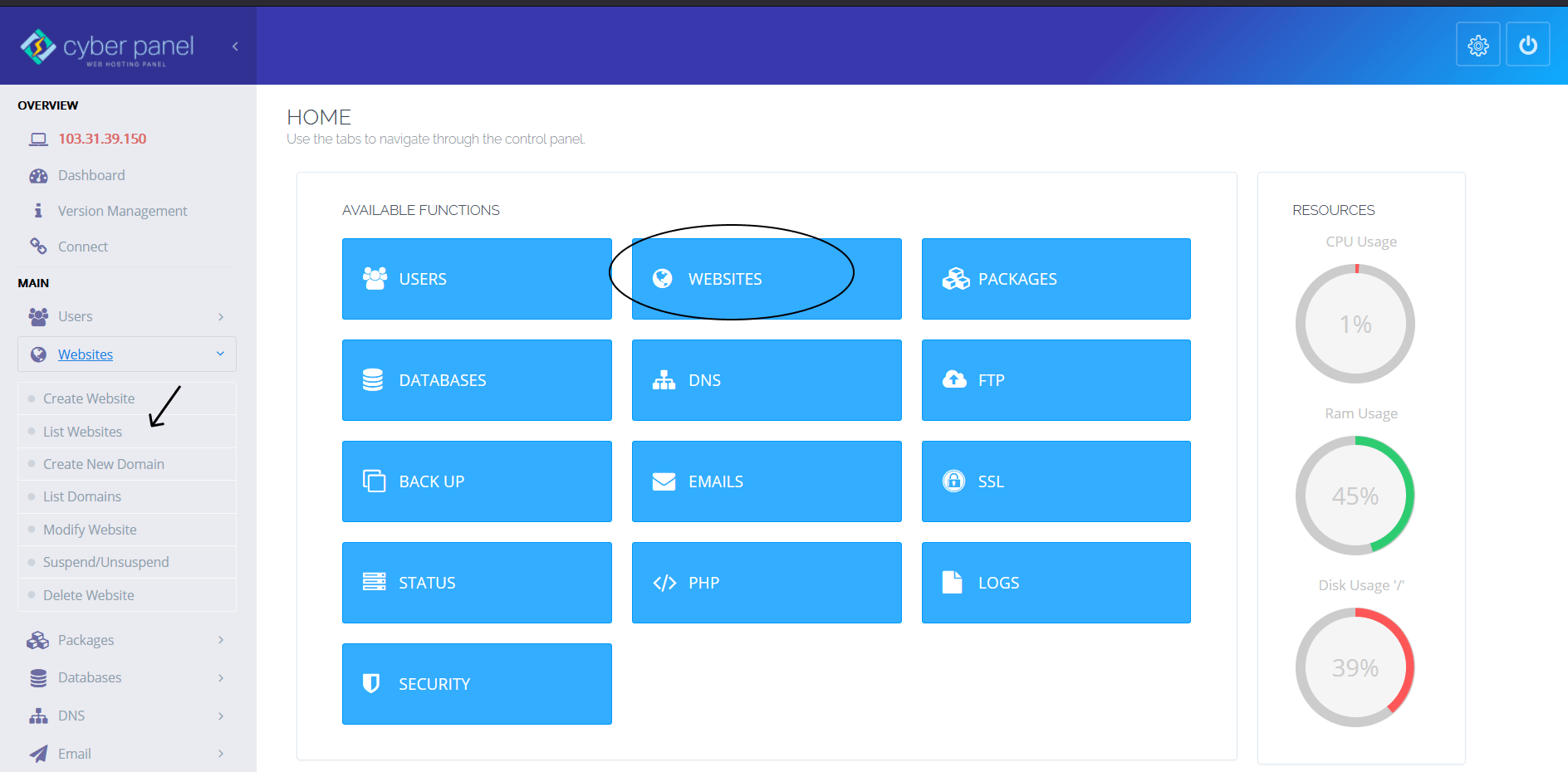Click Create New Domain
Screen dimensions: 1568x772
(x=104, y=463)
